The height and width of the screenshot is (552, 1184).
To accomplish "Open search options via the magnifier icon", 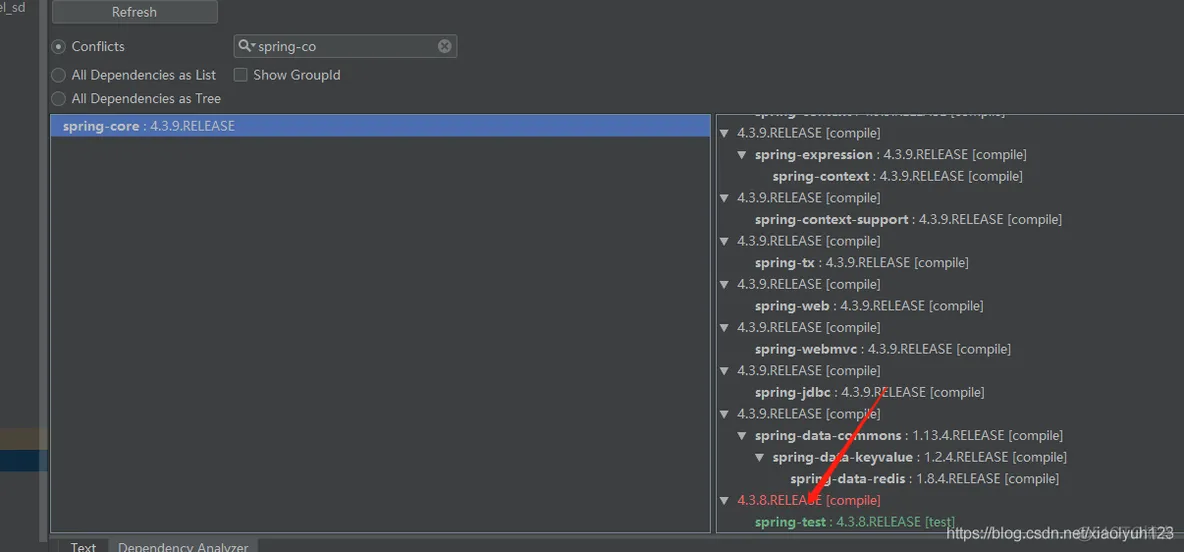I will (246, 46).
